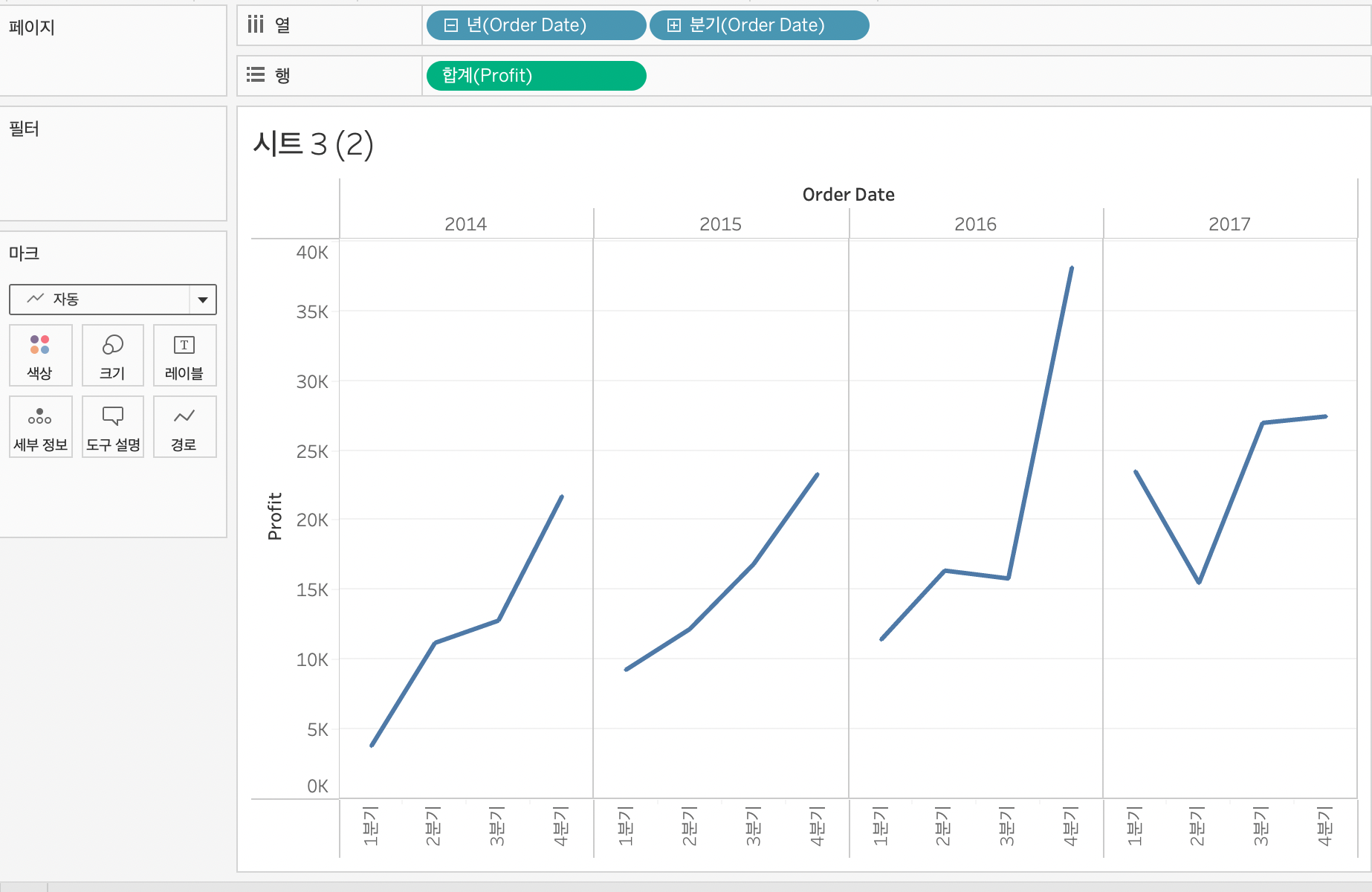Select the 2017 year column header

[1229, 224]
